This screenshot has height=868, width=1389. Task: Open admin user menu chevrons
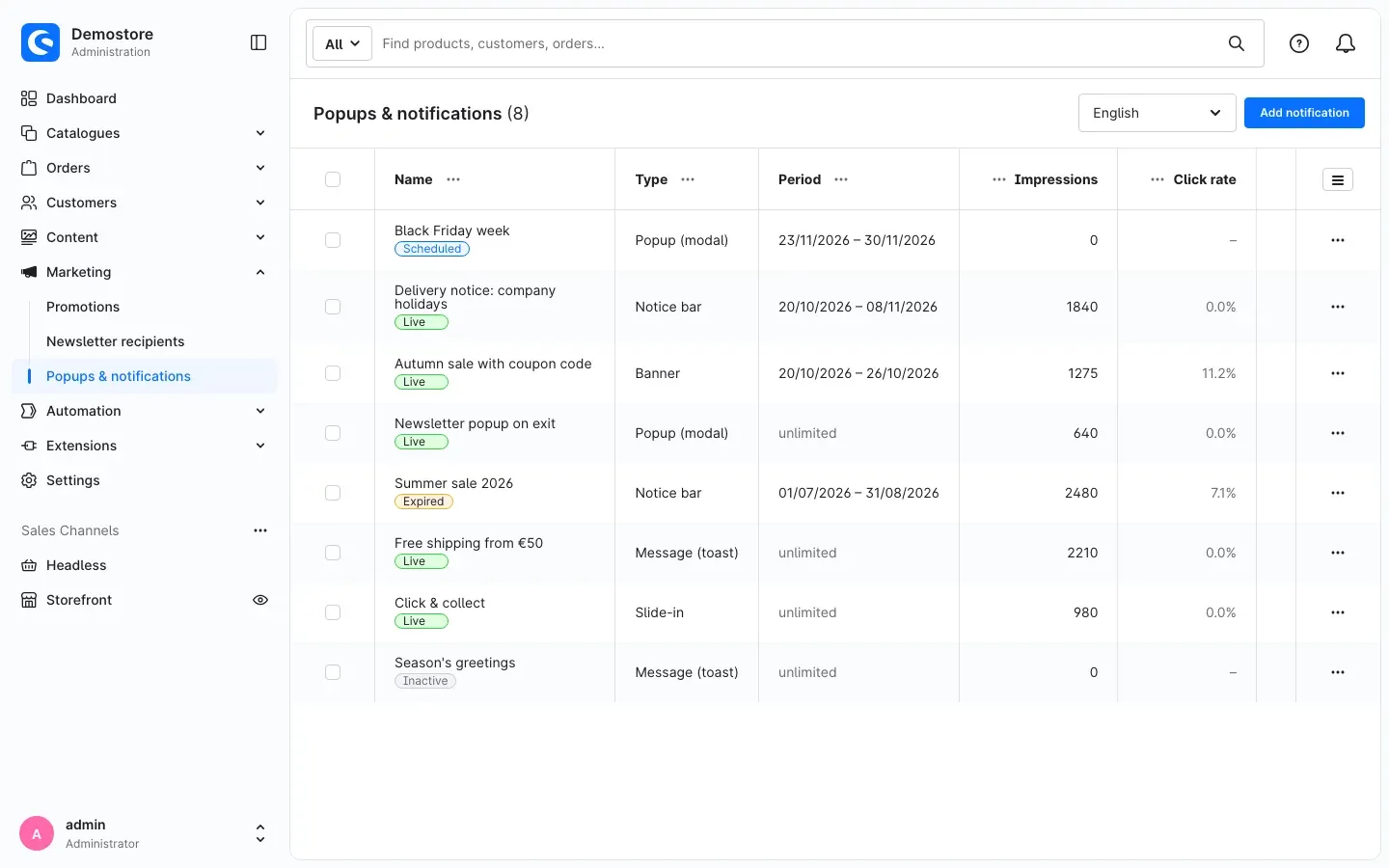point(260,833)
